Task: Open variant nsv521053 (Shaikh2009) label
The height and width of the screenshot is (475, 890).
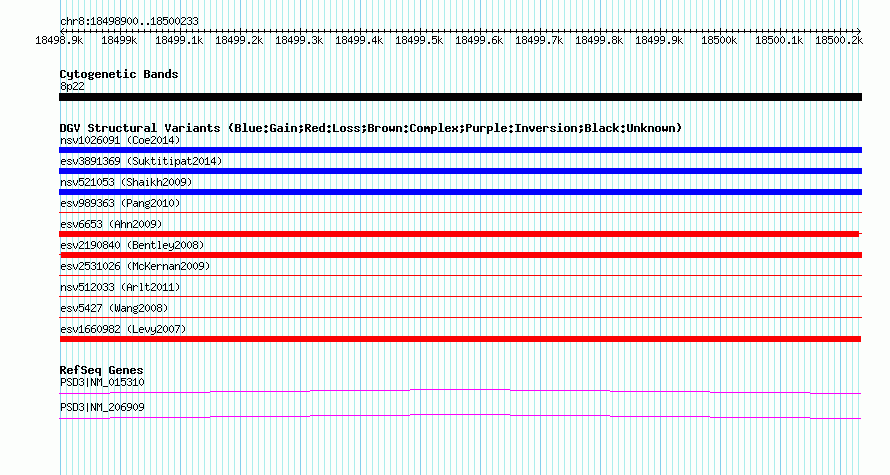Action: coord(126,182)
